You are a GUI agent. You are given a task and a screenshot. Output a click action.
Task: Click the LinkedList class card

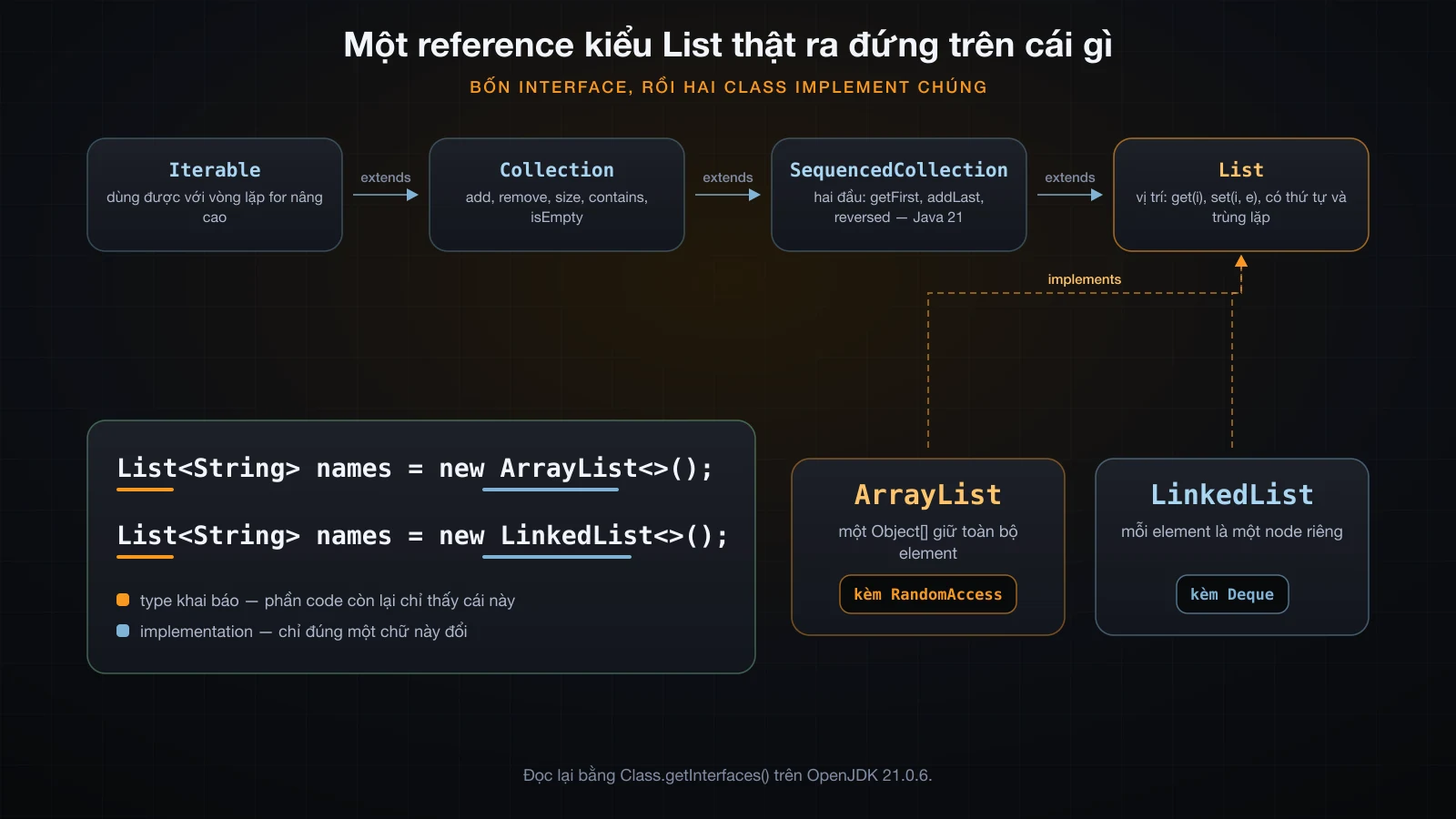click(x=1232, y=547)
